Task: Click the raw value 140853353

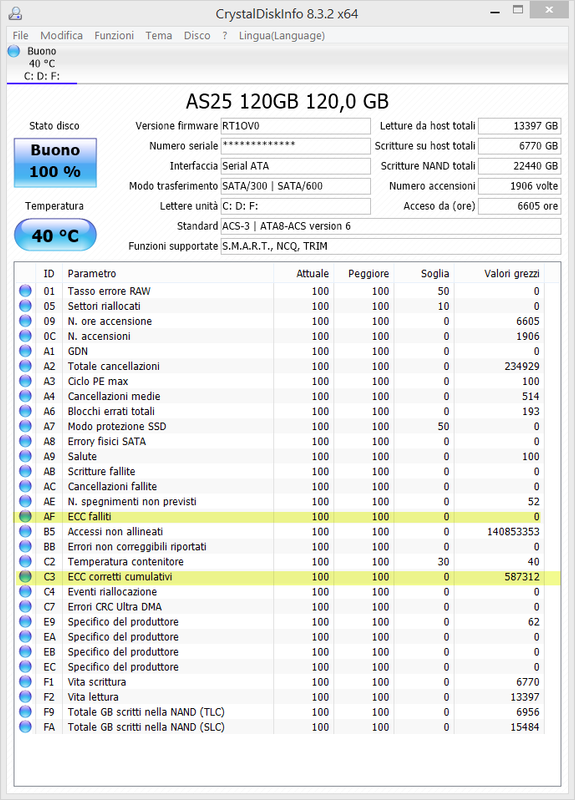Action: (x=513, y=532)
